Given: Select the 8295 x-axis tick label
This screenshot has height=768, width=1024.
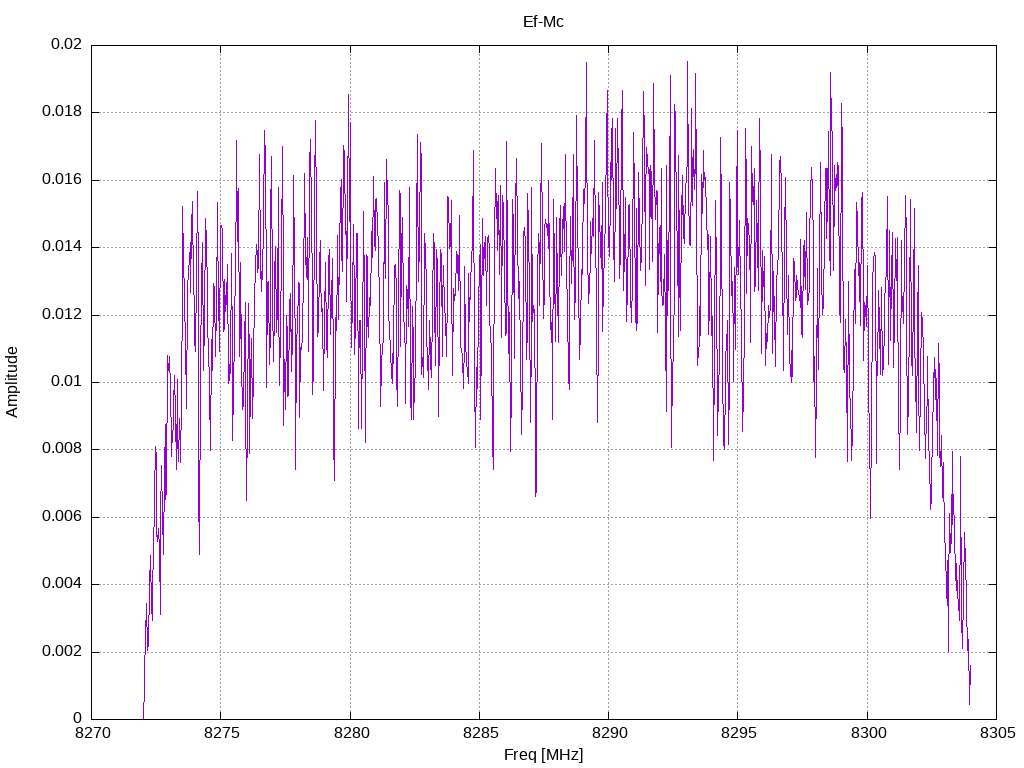Looking at the screenshot, I should click(739, 733).
